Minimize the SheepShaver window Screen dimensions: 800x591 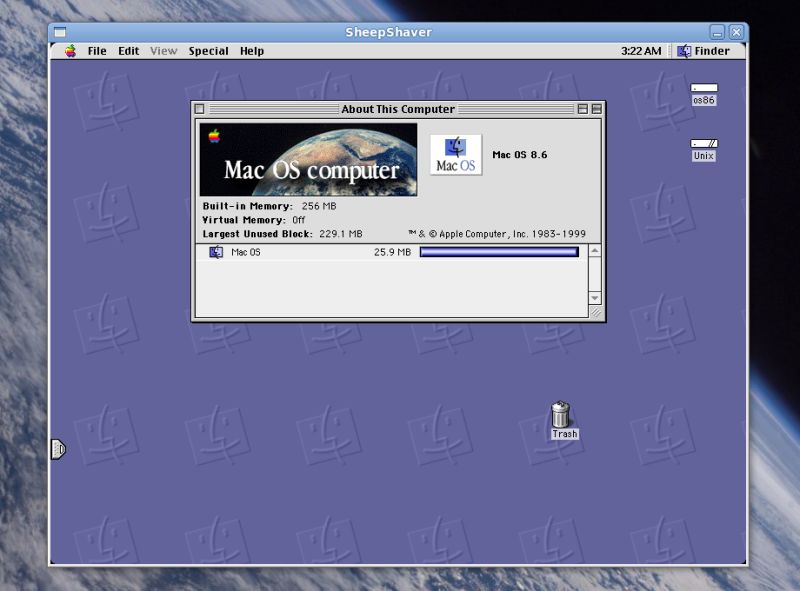[717, 33]
